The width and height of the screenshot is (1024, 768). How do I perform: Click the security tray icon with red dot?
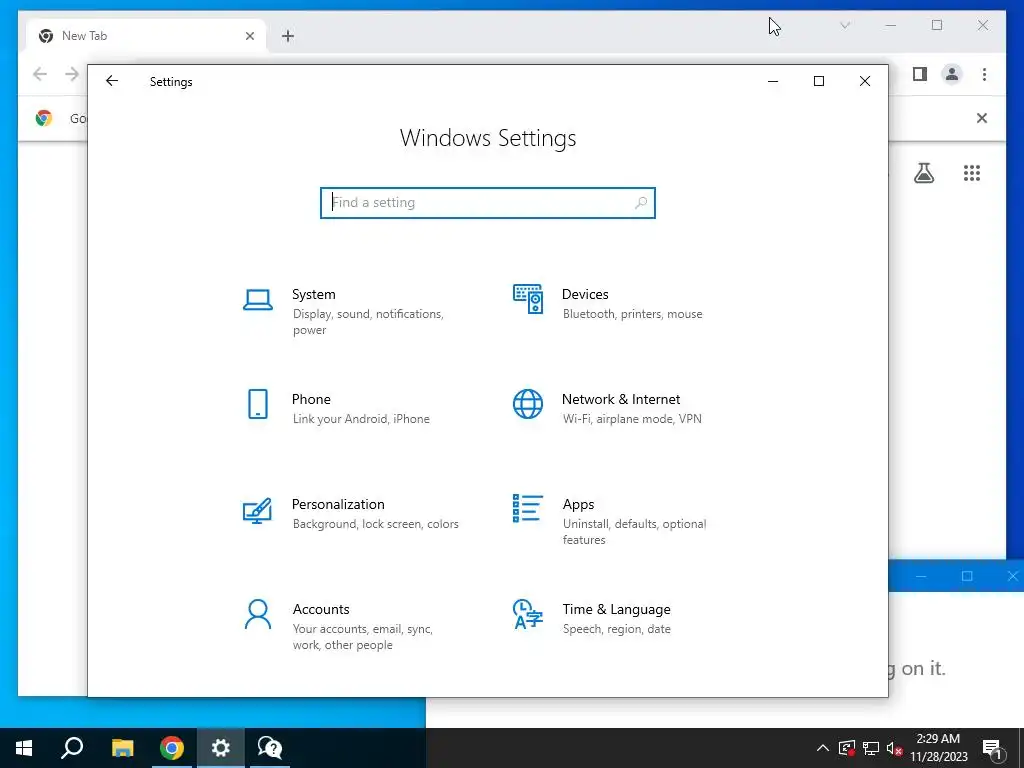tap(847, 748)
